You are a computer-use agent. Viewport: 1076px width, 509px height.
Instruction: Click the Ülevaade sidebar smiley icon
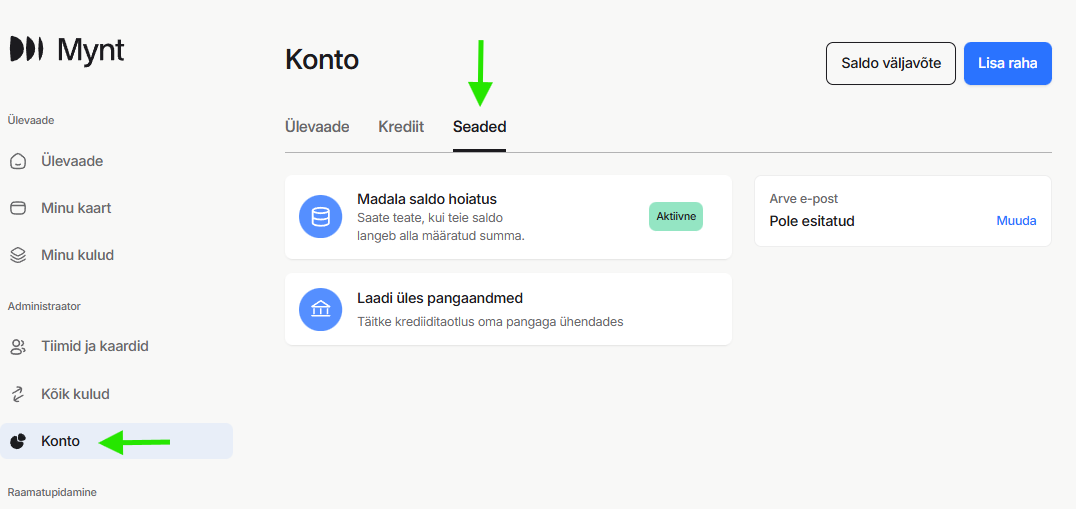(x=18, y=161)
